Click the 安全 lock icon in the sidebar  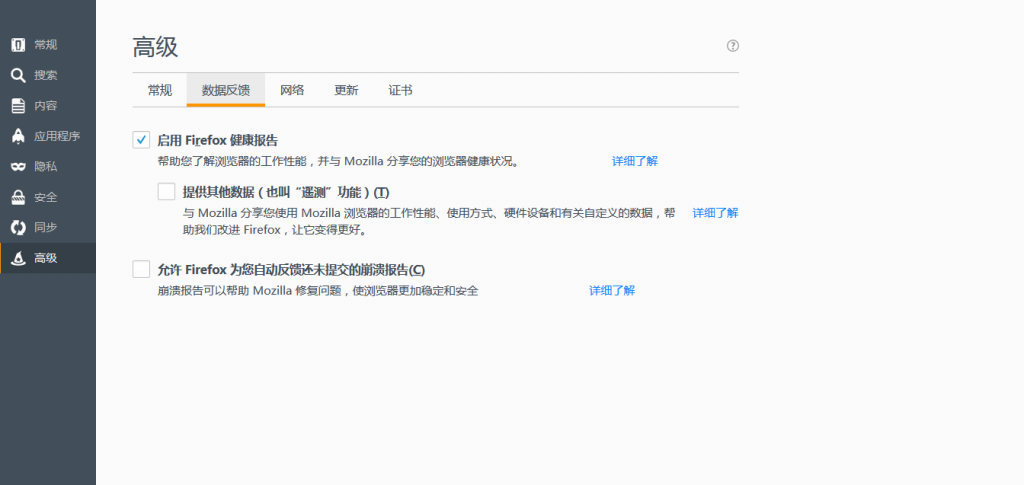18,197
